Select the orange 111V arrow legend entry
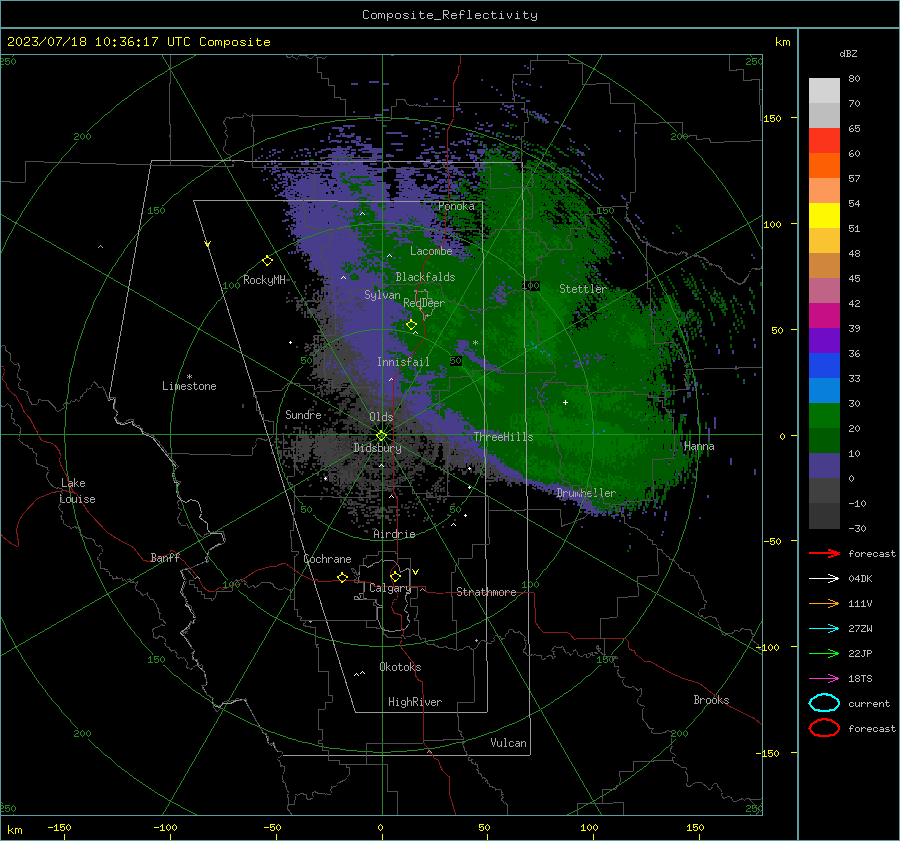The height and width of the screenshot is (841, 900). coord(824,603)
